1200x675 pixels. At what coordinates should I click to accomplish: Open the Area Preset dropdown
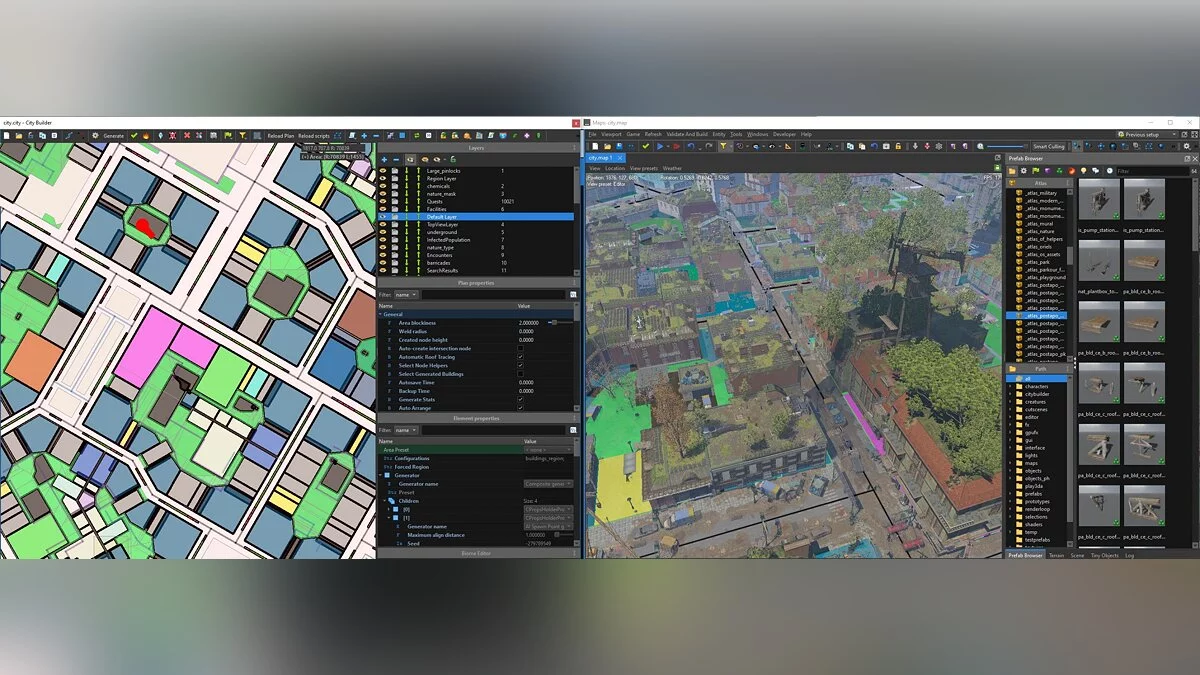pyautogui.click(x=548, y=450)
